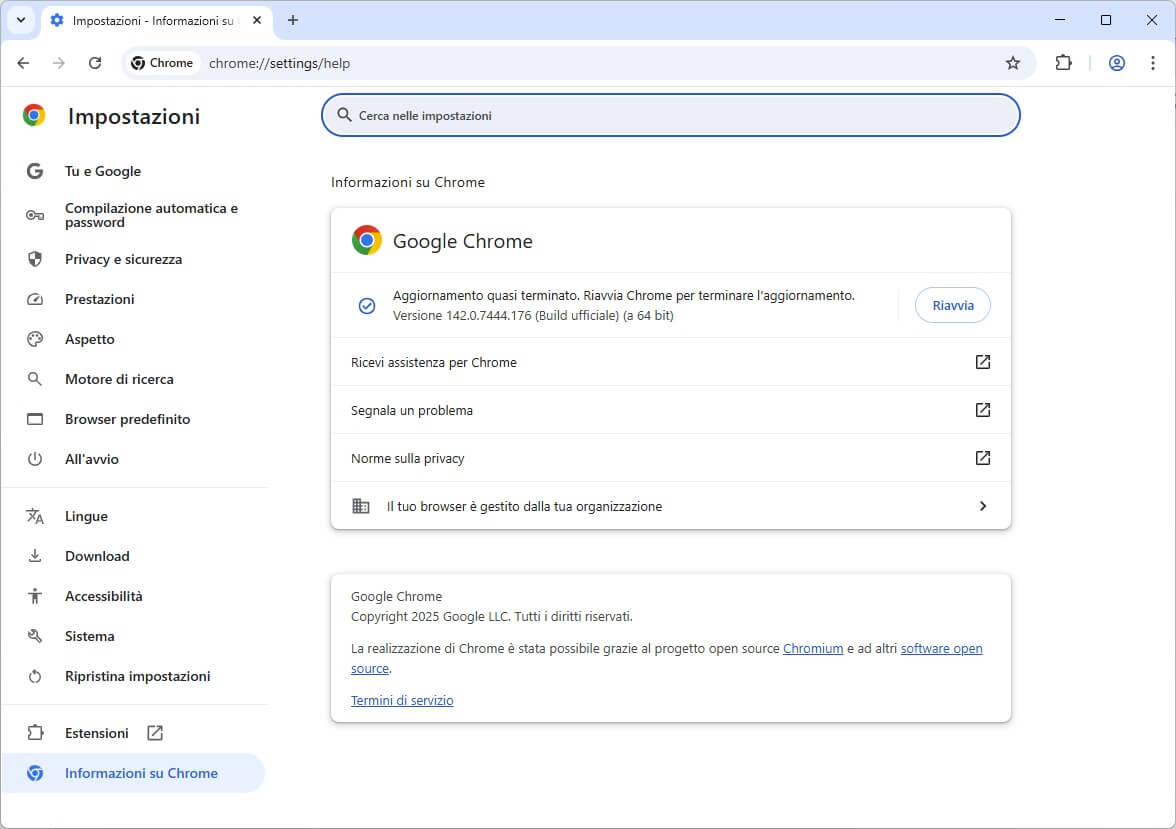1176x829 pixels.
Task: Expand the browser managed by organization row
Action: tap(982, 506)
